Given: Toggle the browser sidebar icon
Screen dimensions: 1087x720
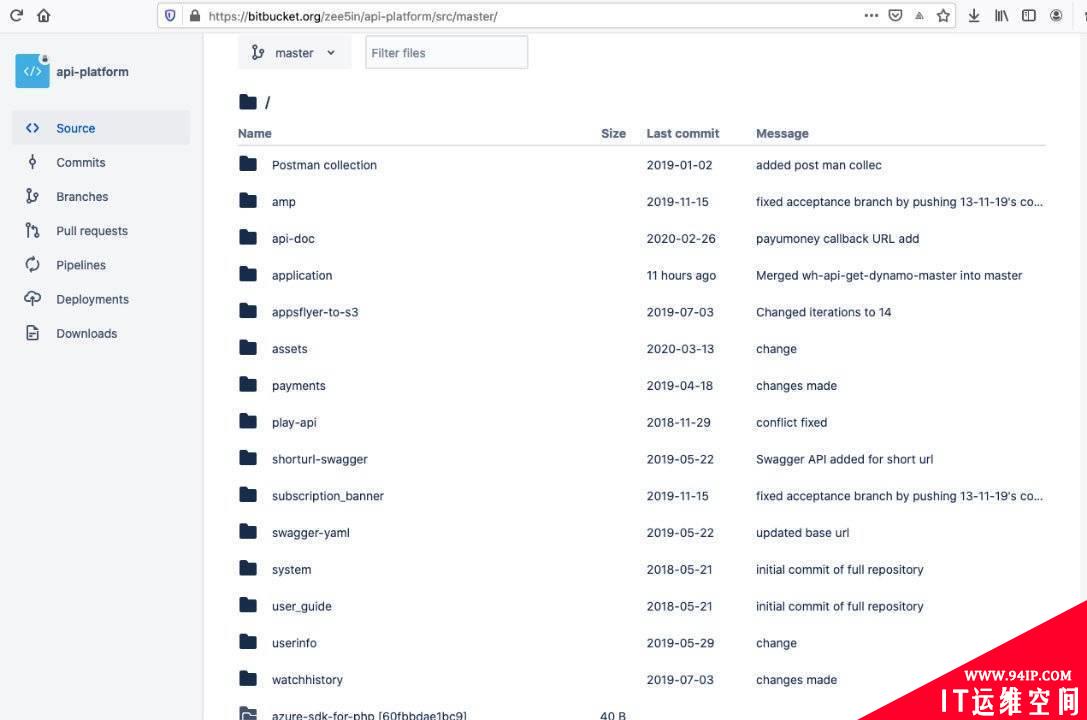Looking at the screenshot, I should click(1029, 15).
